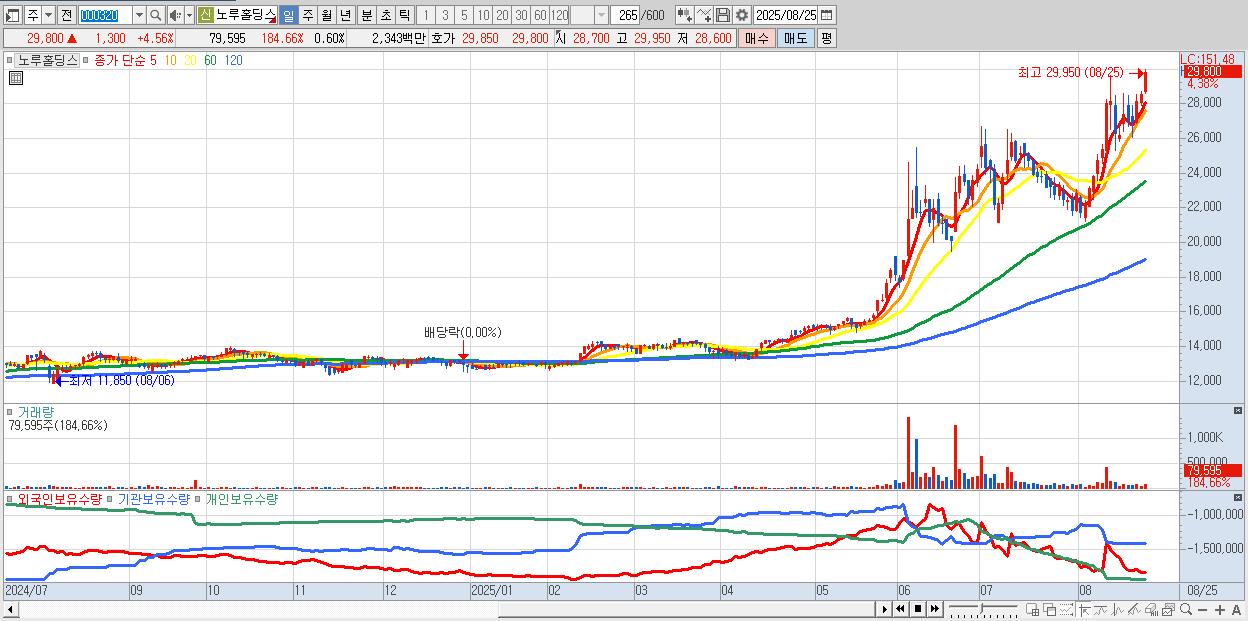Select the 년 yearly period toggle
This screenshot has height=621, width=1248.
[x=345, y=15]
